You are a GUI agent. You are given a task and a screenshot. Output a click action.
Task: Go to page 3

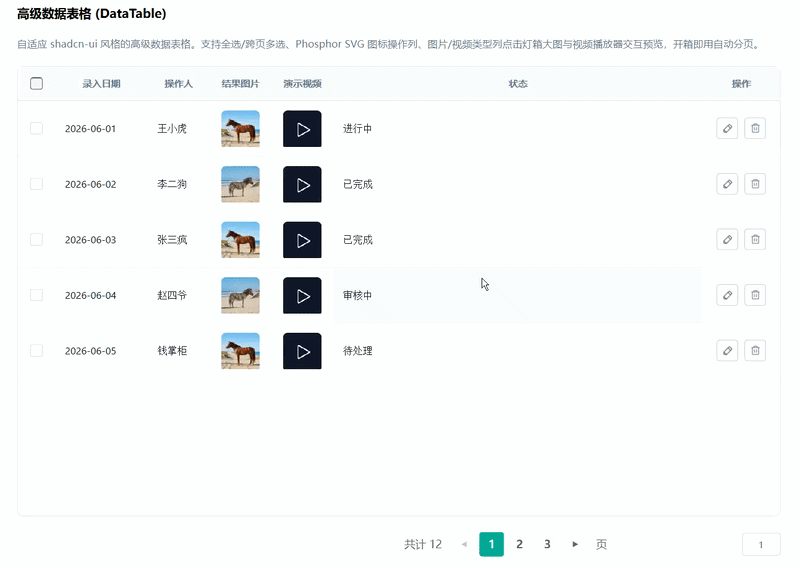tap(547, 544)
